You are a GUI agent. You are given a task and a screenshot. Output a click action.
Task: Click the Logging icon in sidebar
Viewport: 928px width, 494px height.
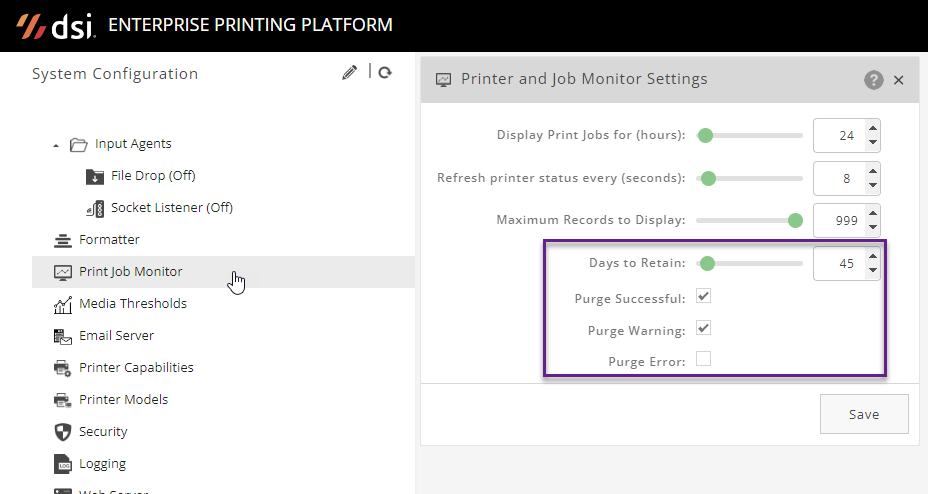click(63, 464)
